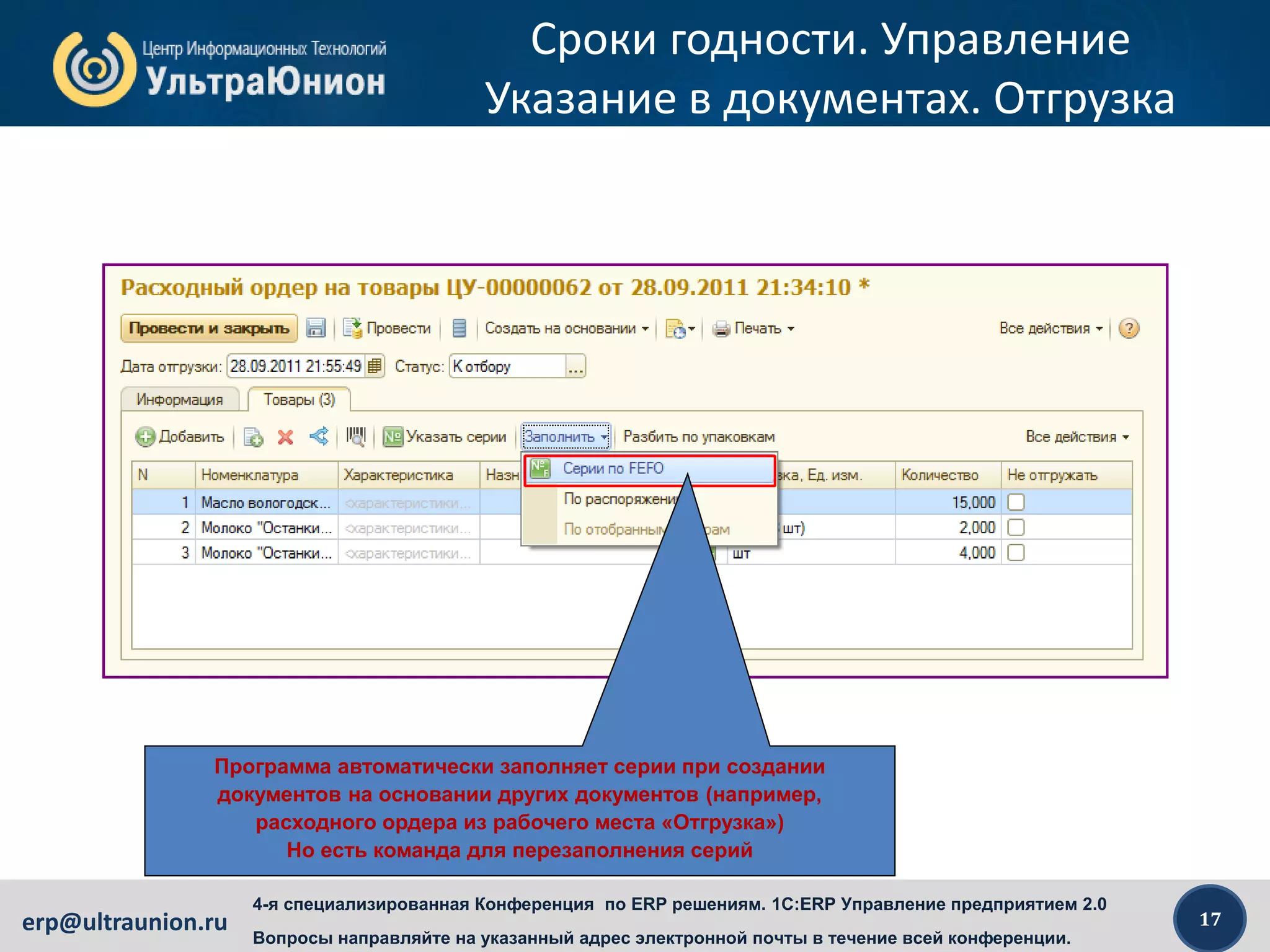Screen dimensions: 1270x952
Task: Click the Провести post document icon
Action: [x=353, y=328]
